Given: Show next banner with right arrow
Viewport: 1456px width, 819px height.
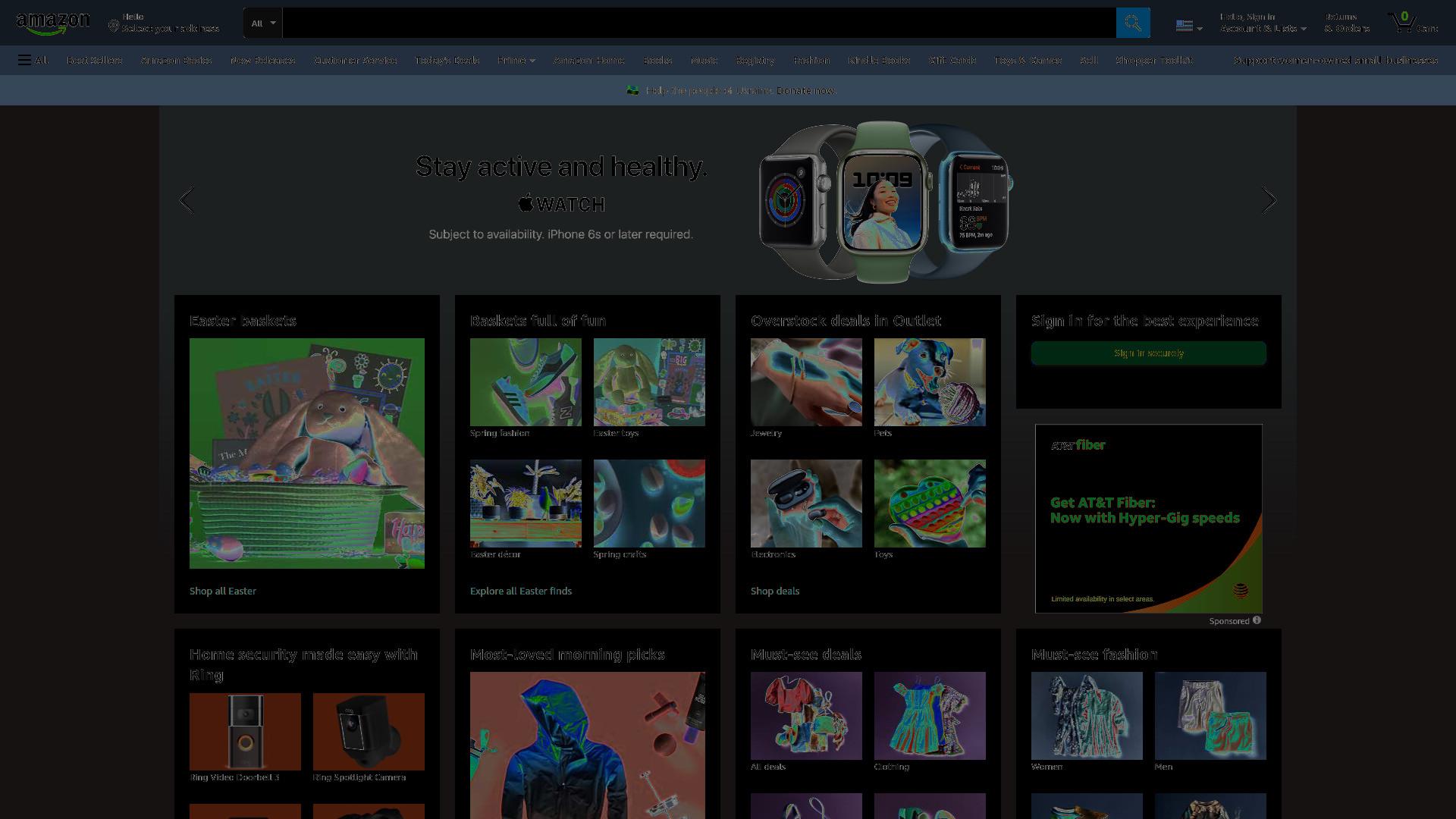Looking at the screenshot, I should (x=1269, y=200).
